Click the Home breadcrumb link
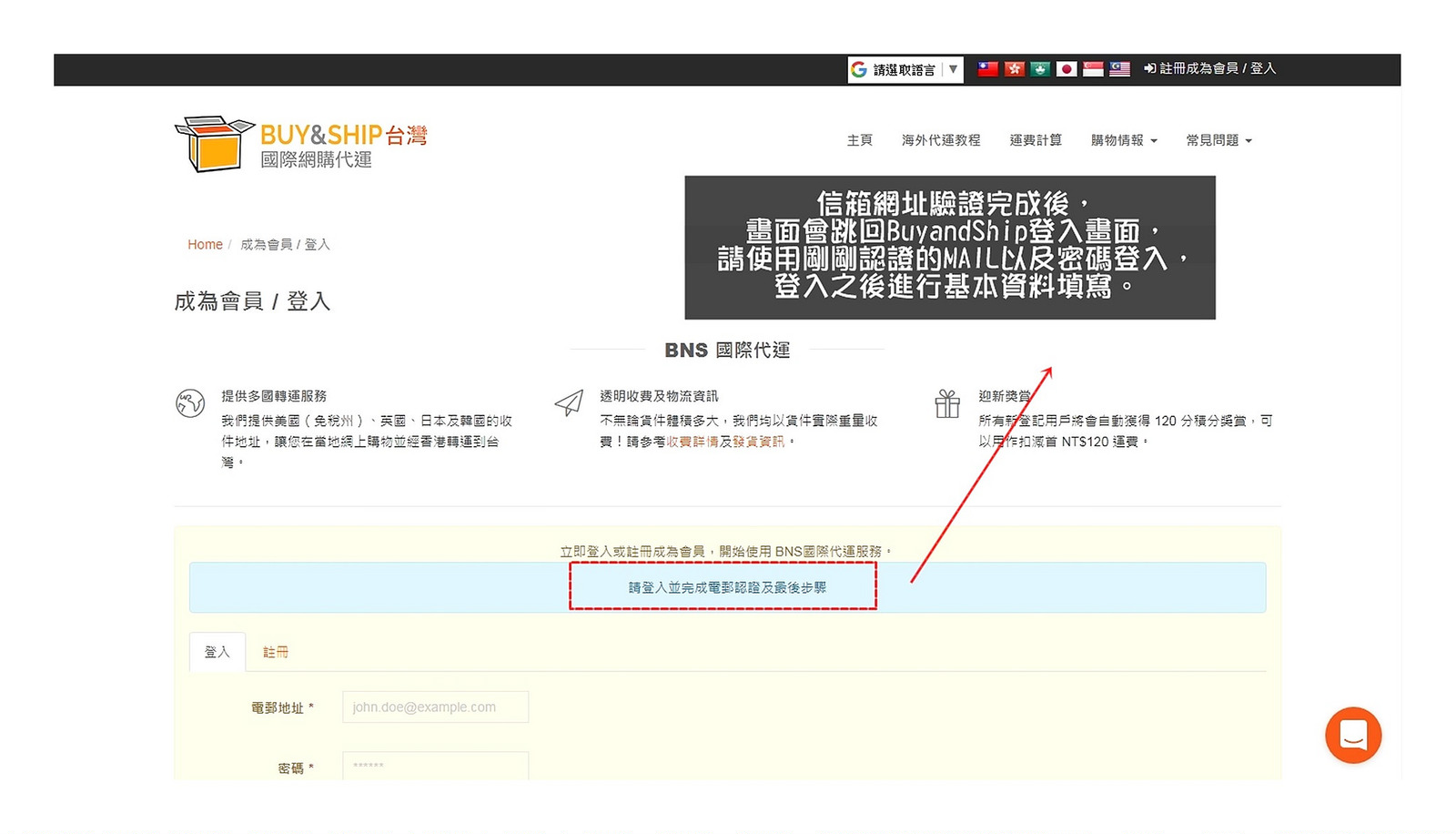The image size is (1456, 834). (205, 245)
